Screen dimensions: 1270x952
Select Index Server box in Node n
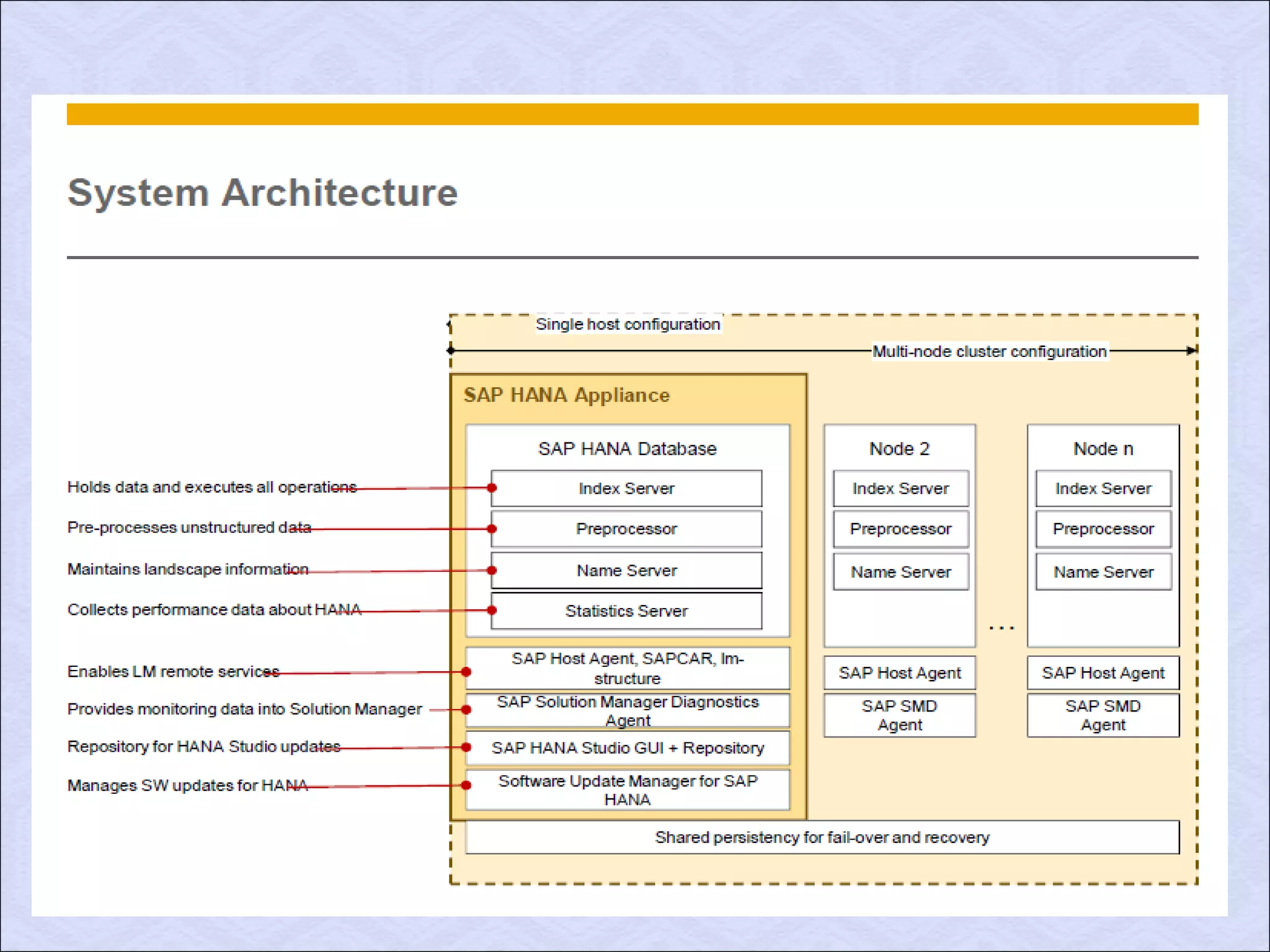coord(1103,488)
